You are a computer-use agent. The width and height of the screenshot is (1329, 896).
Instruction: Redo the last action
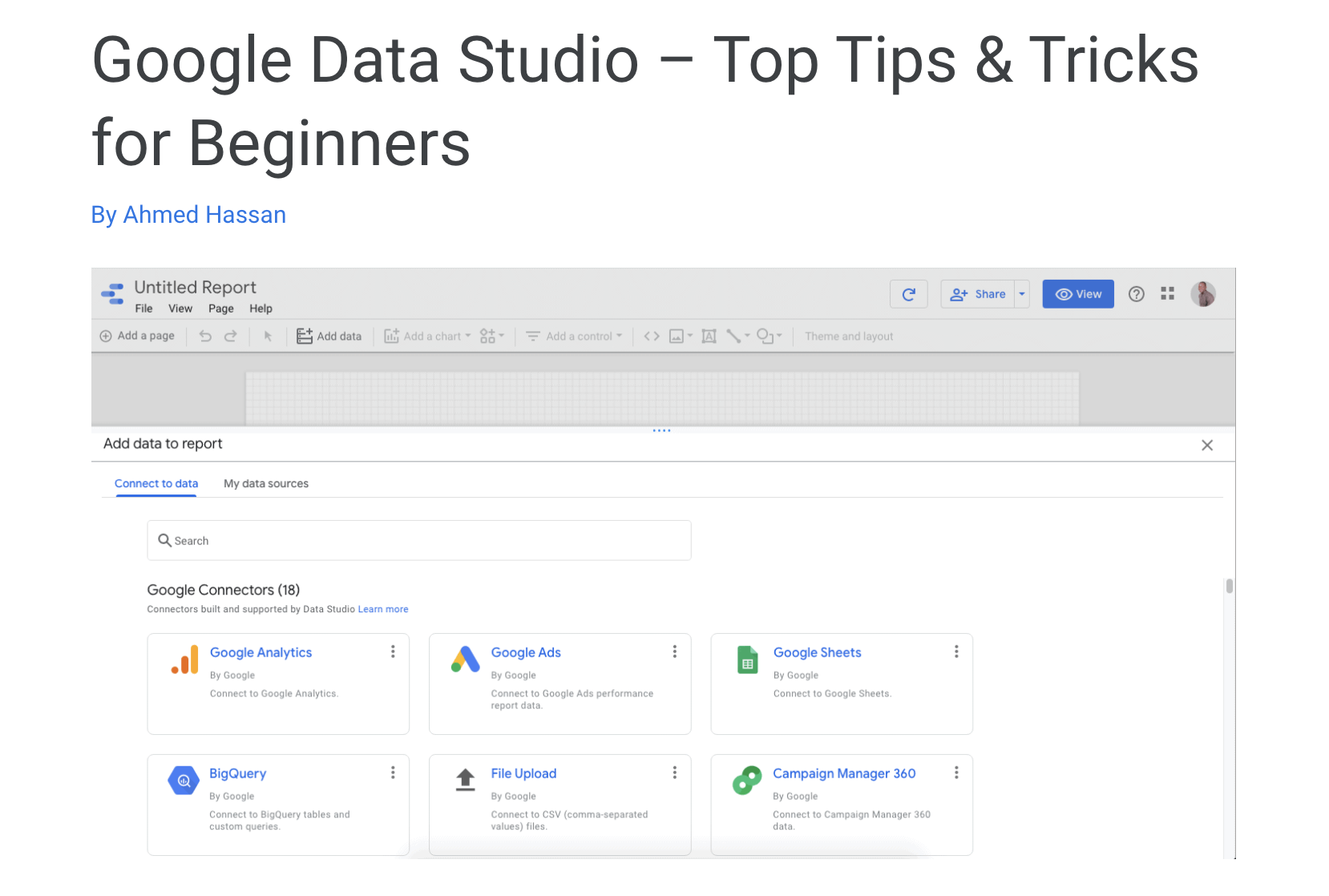click(x=230, y=336)
